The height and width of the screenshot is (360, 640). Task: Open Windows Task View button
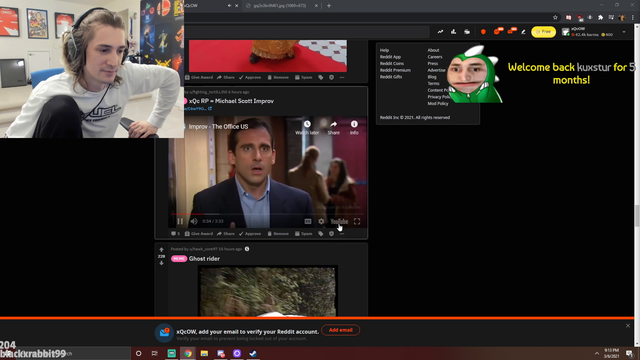coord(154,353)
